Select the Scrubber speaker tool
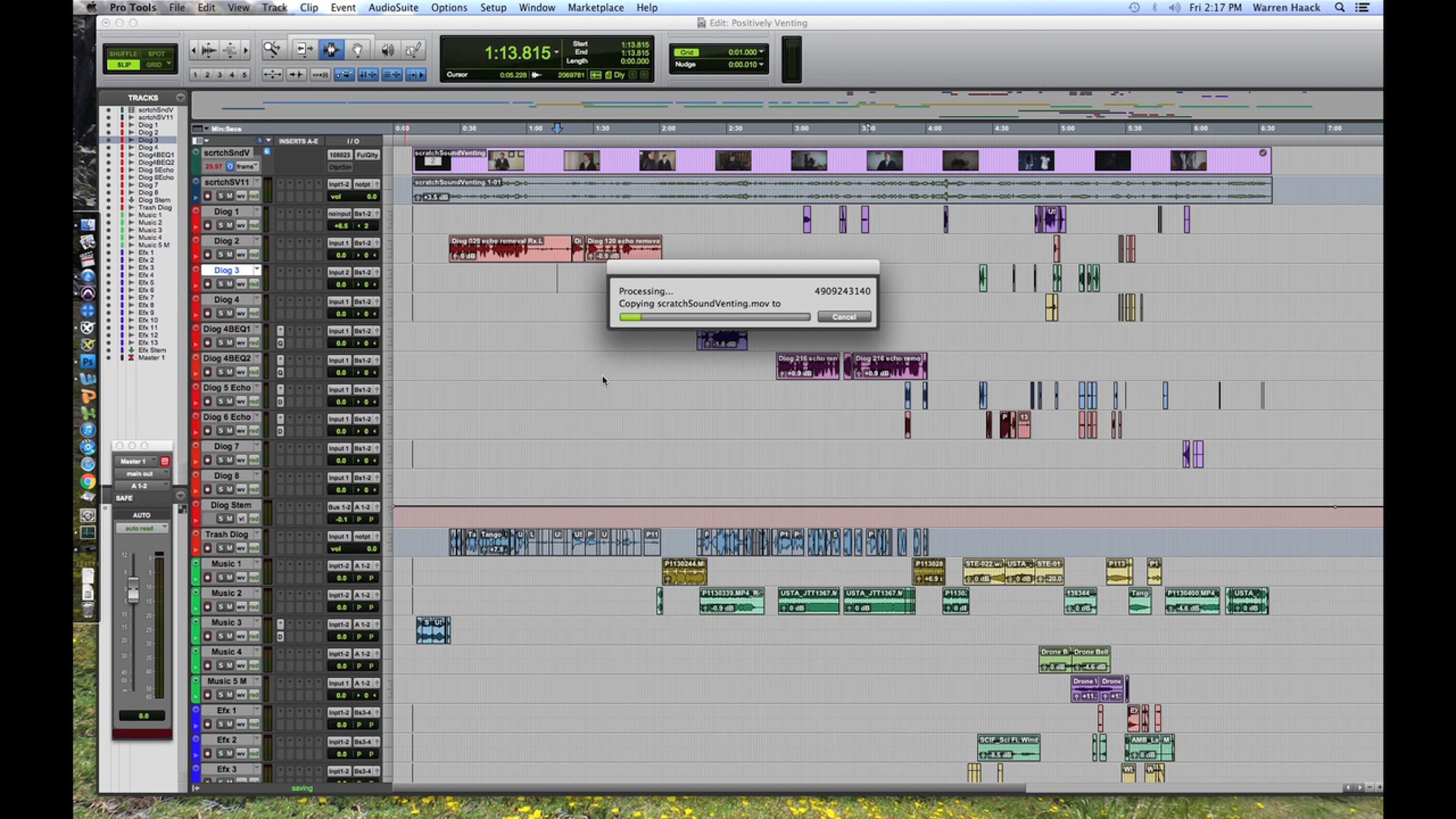The image size is (1456, 819). pos(387,50)
